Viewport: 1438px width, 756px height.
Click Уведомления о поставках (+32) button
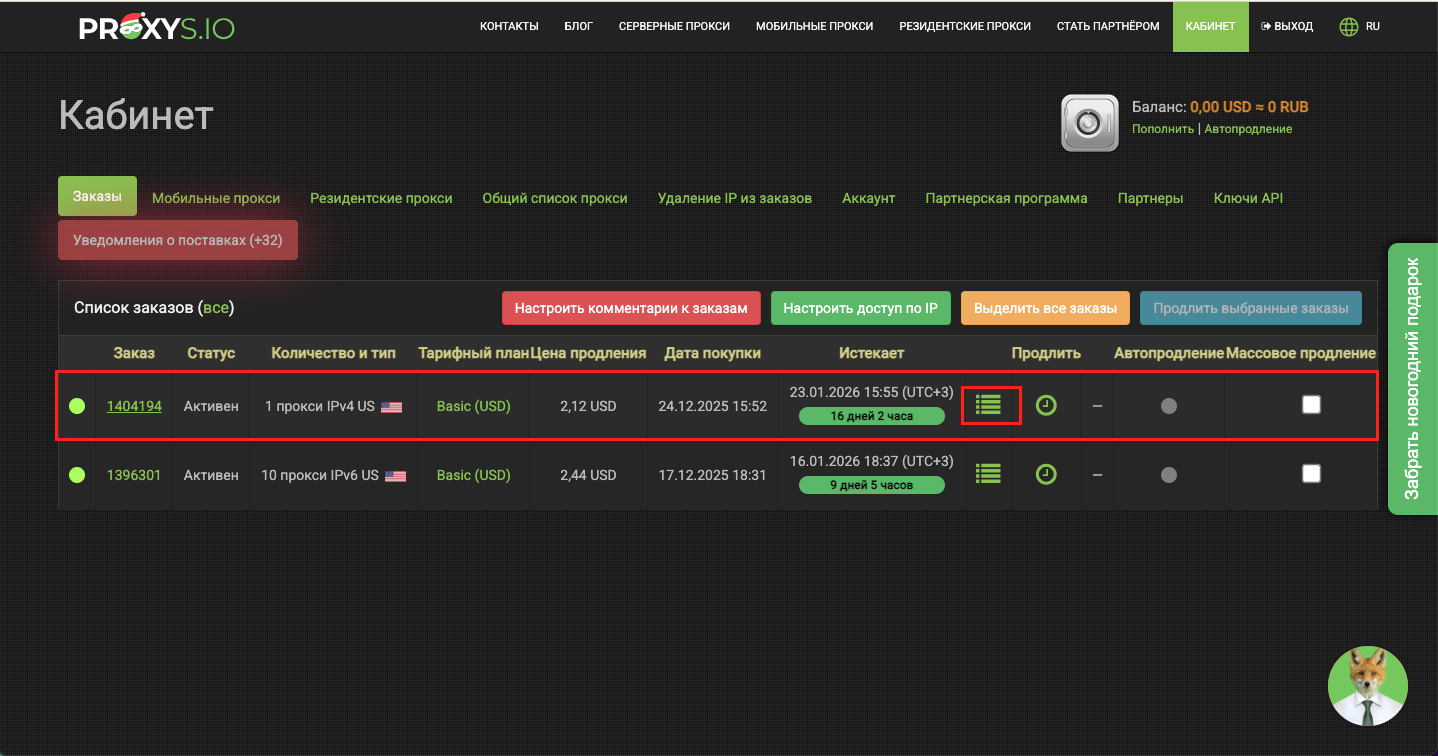(x=178, y=240)
